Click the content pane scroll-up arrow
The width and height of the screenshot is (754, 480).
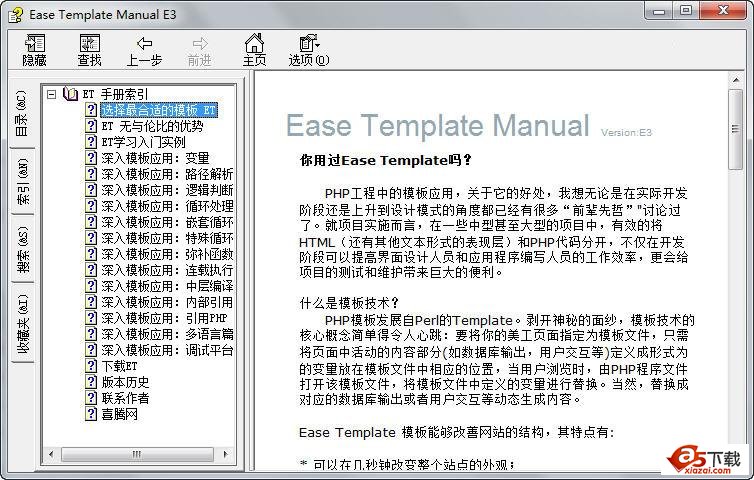(x=736, y=79)
